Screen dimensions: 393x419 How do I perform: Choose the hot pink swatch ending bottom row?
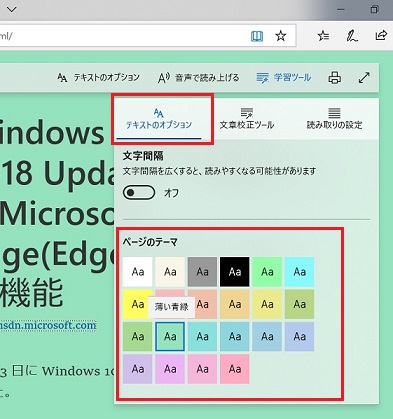[x=235, y=369]
